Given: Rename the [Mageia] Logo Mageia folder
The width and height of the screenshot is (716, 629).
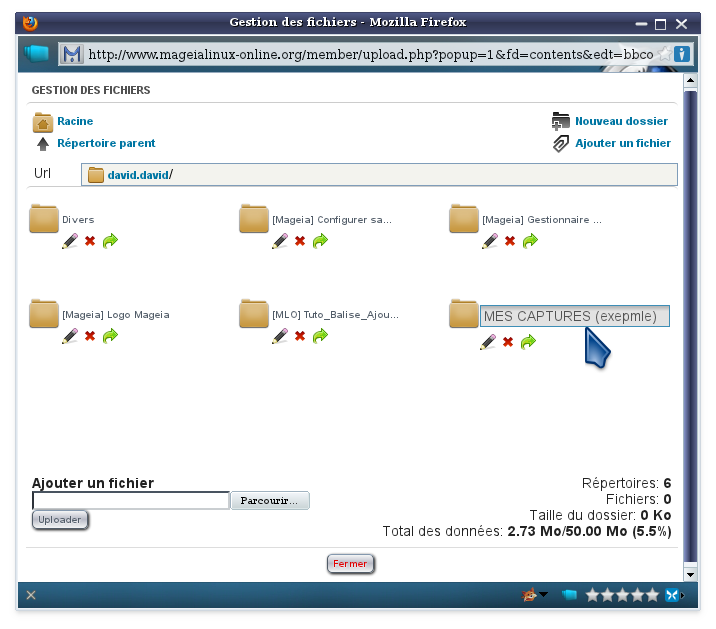Looking at the screenshot, I should pyautogui.click(x=70, y=336).
